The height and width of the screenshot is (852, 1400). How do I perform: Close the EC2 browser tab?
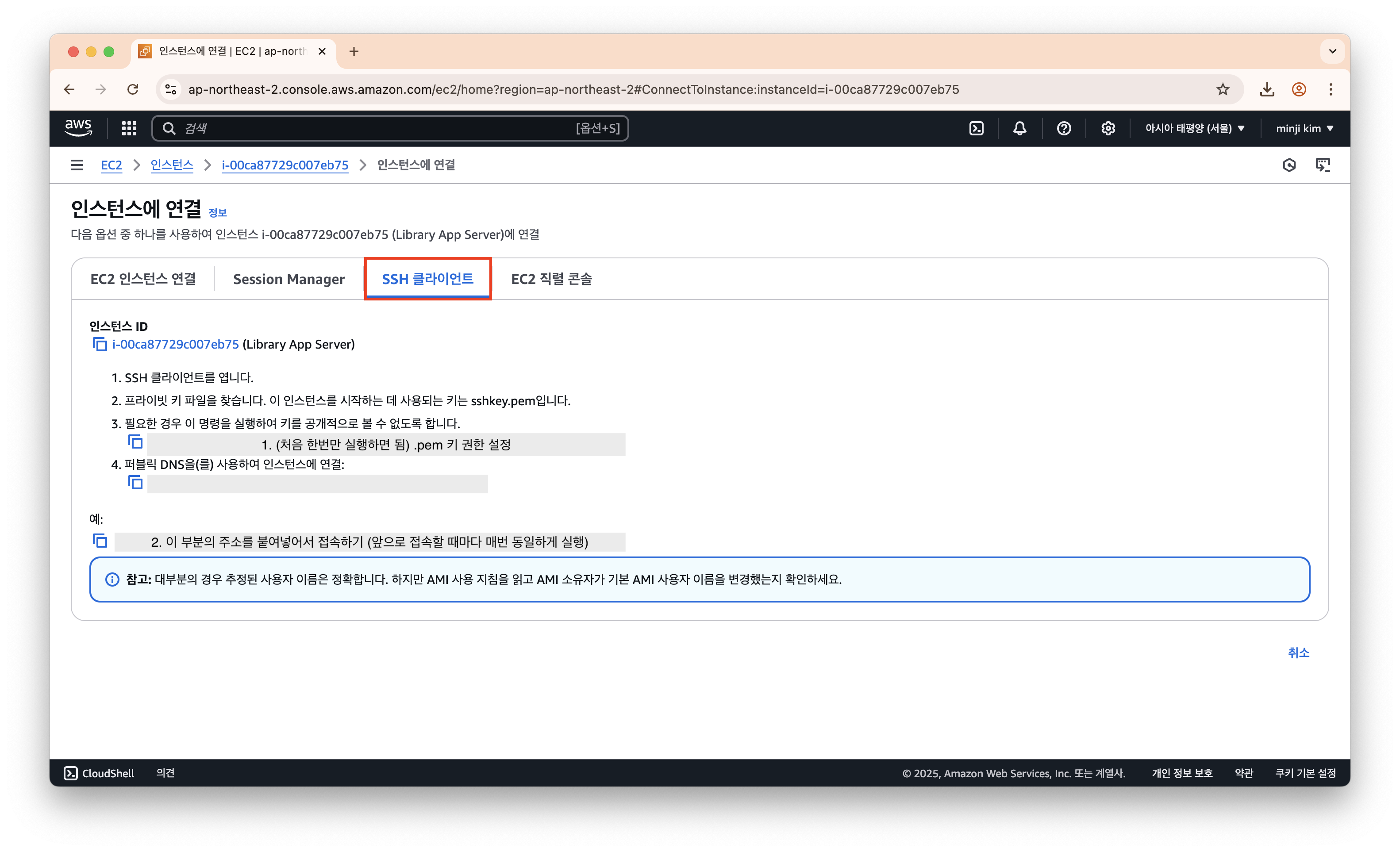(x=322, y=51)
